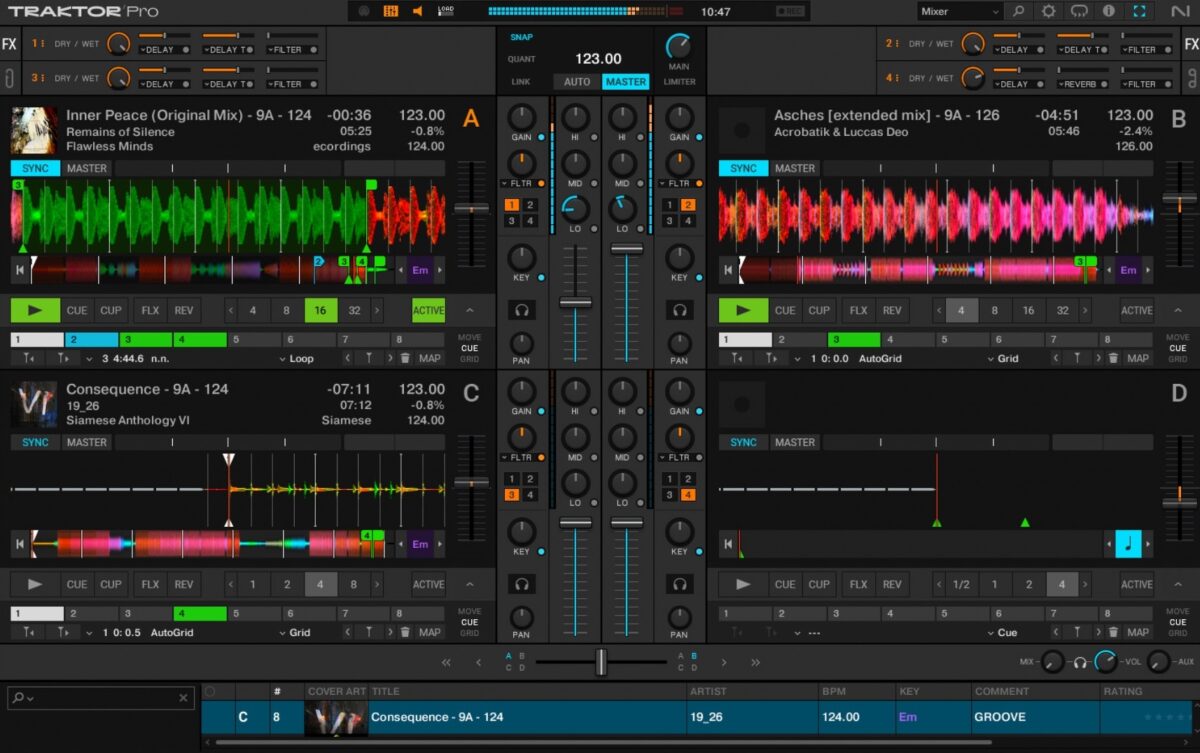Toggle REV reverse on Deck C
Screen dimensions: 1200x753
(x=184, y=584)
